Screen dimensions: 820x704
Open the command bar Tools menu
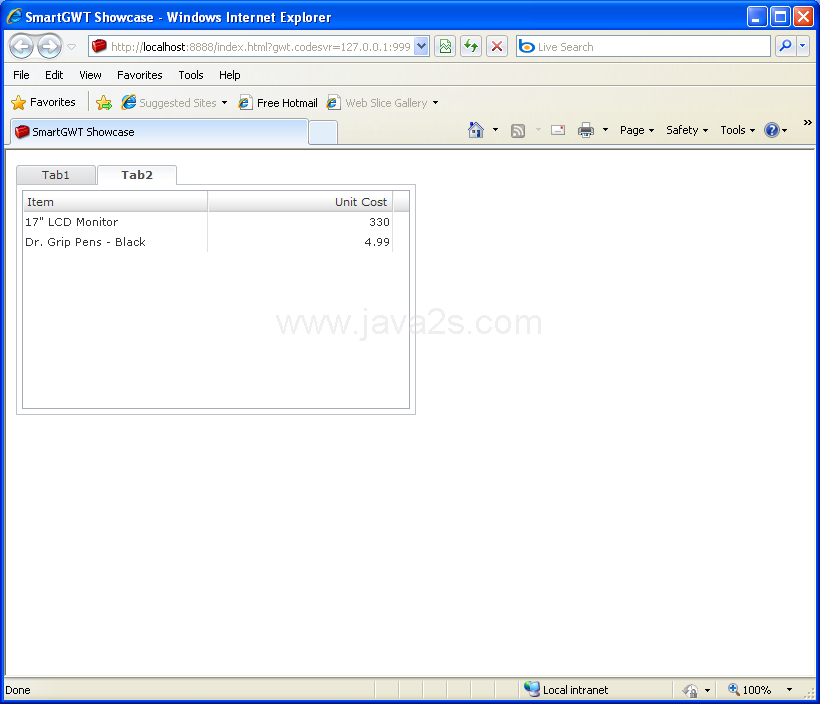pos(737,130)
